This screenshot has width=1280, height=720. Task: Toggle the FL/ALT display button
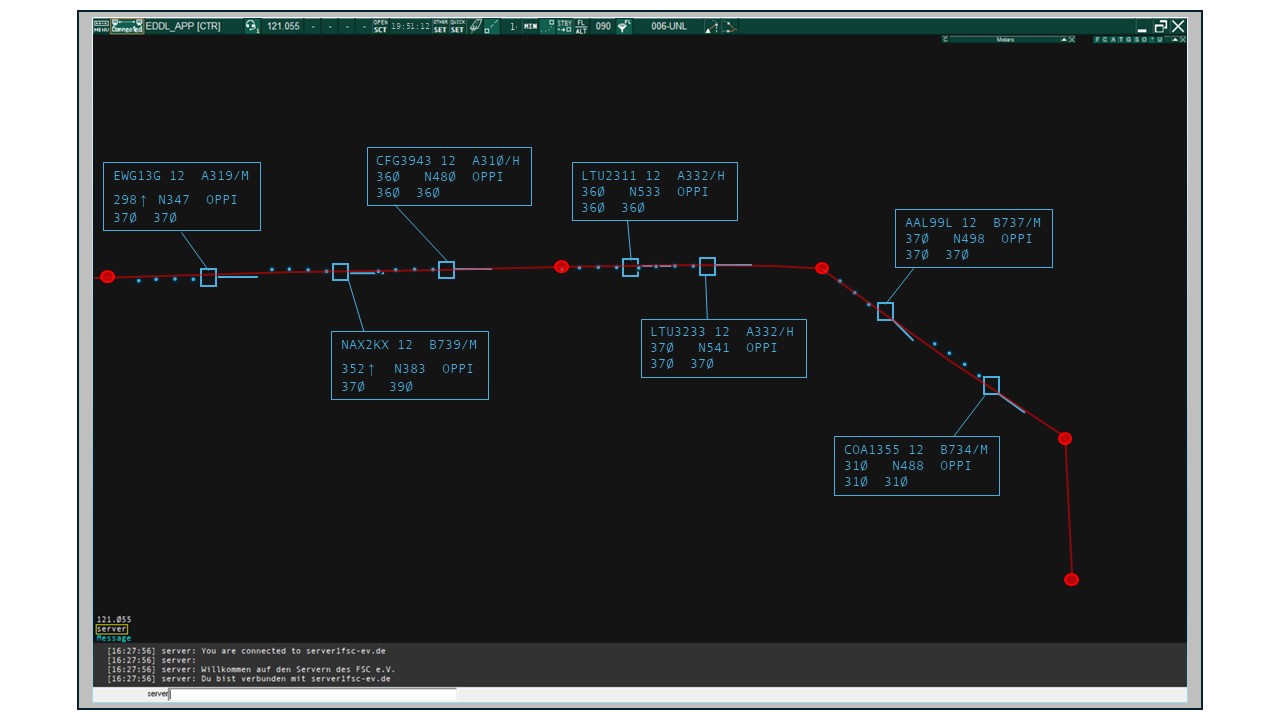581,26
